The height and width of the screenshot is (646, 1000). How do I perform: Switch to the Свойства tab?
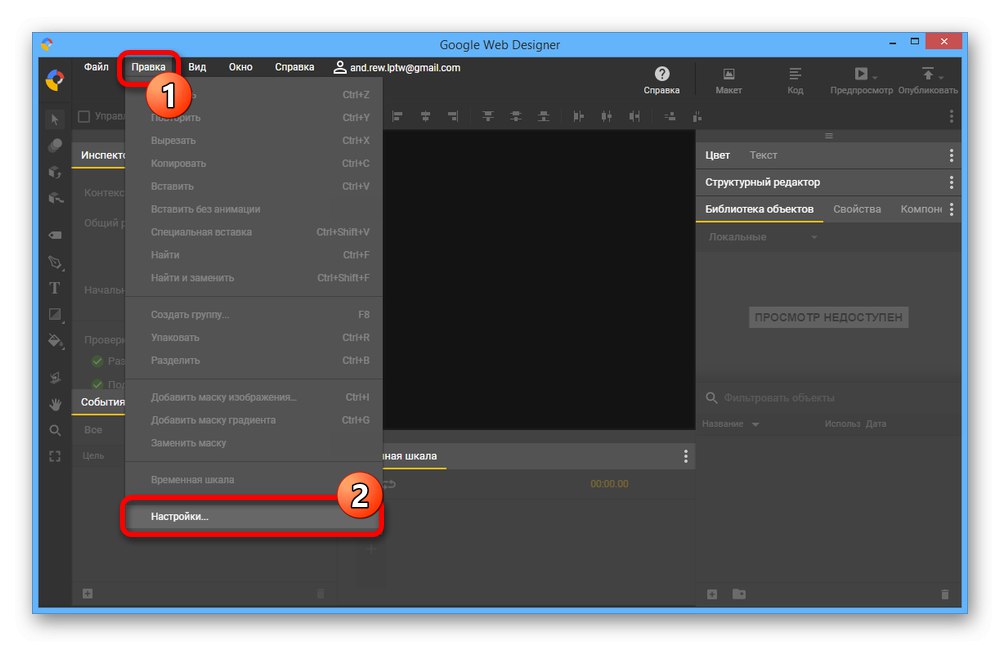coord(857,209)
